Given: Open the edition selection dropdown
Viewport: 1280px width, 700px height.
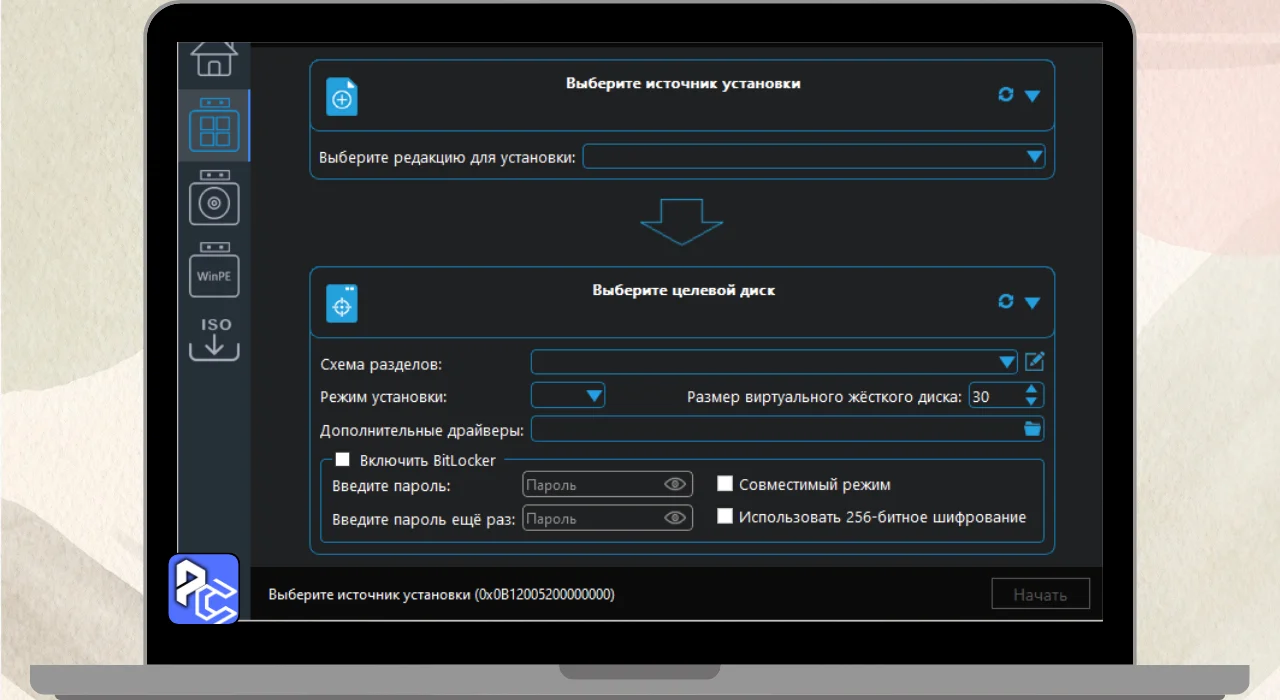Looking at the screenshot, I should [x=814, y=157].
